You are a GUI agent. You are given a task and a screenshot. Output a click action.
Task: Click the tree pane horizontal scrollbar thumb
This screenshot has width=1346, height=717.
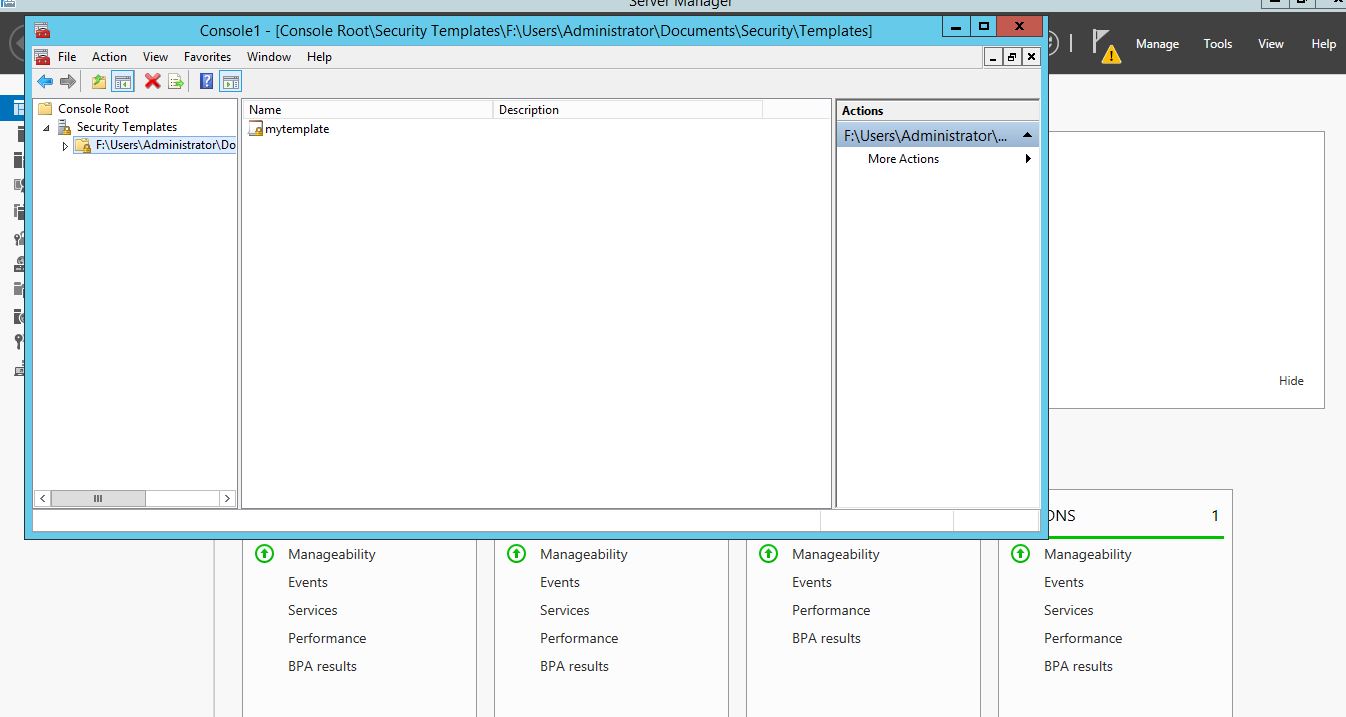tap(98, 498)
